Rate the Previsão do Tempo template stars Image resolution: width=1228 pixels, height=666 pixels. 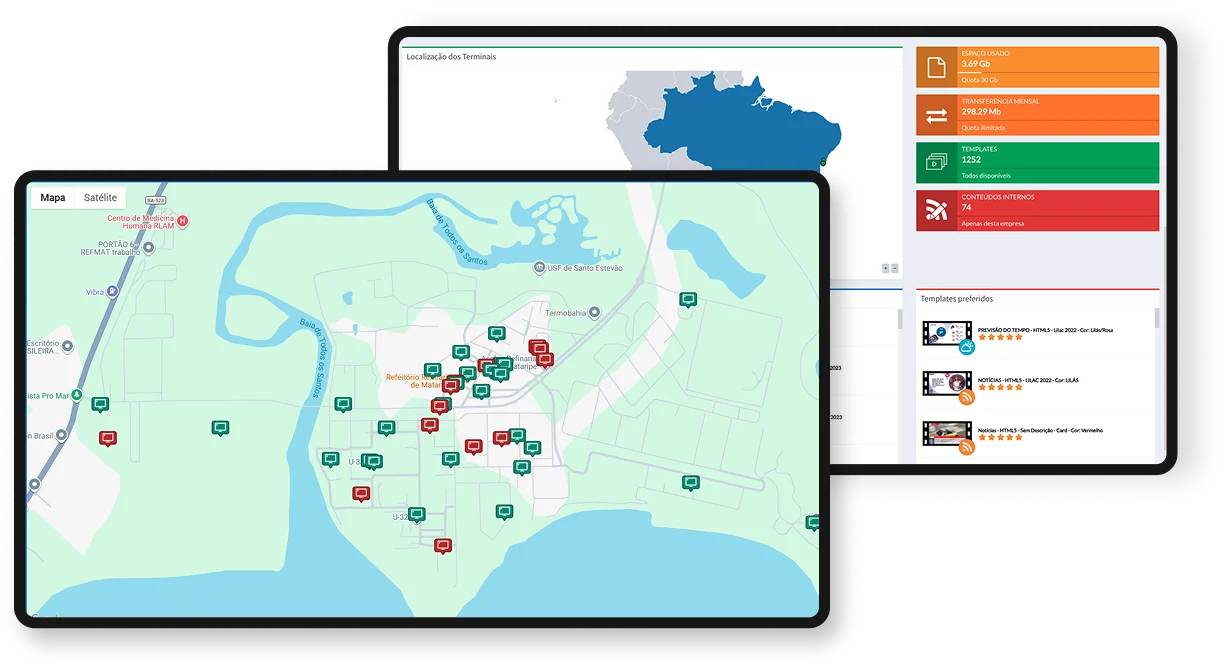coord(1000,338)
